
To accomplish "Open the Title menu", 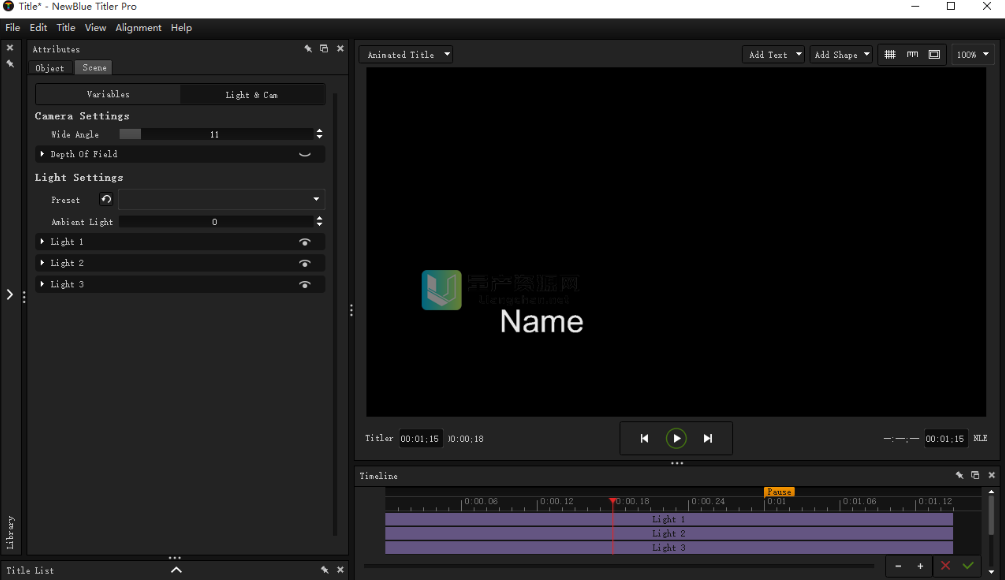I will coord(66,28).
